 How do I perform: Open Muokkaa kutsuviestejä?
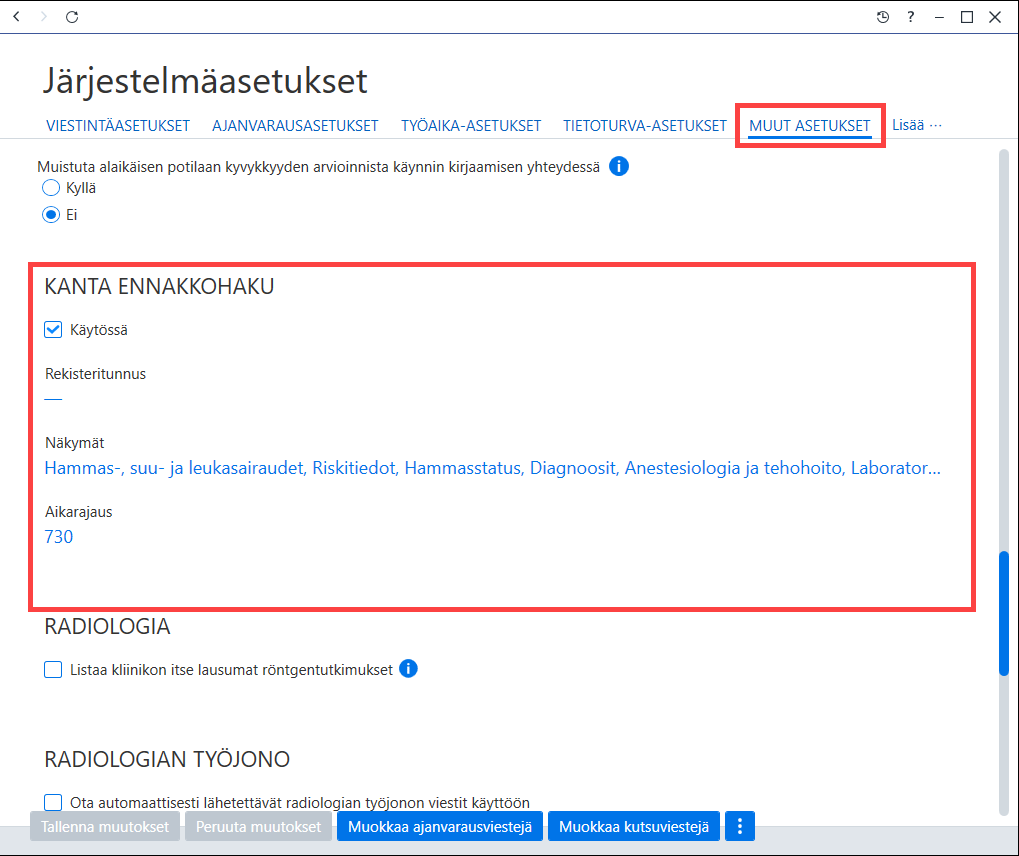[634, 826]
